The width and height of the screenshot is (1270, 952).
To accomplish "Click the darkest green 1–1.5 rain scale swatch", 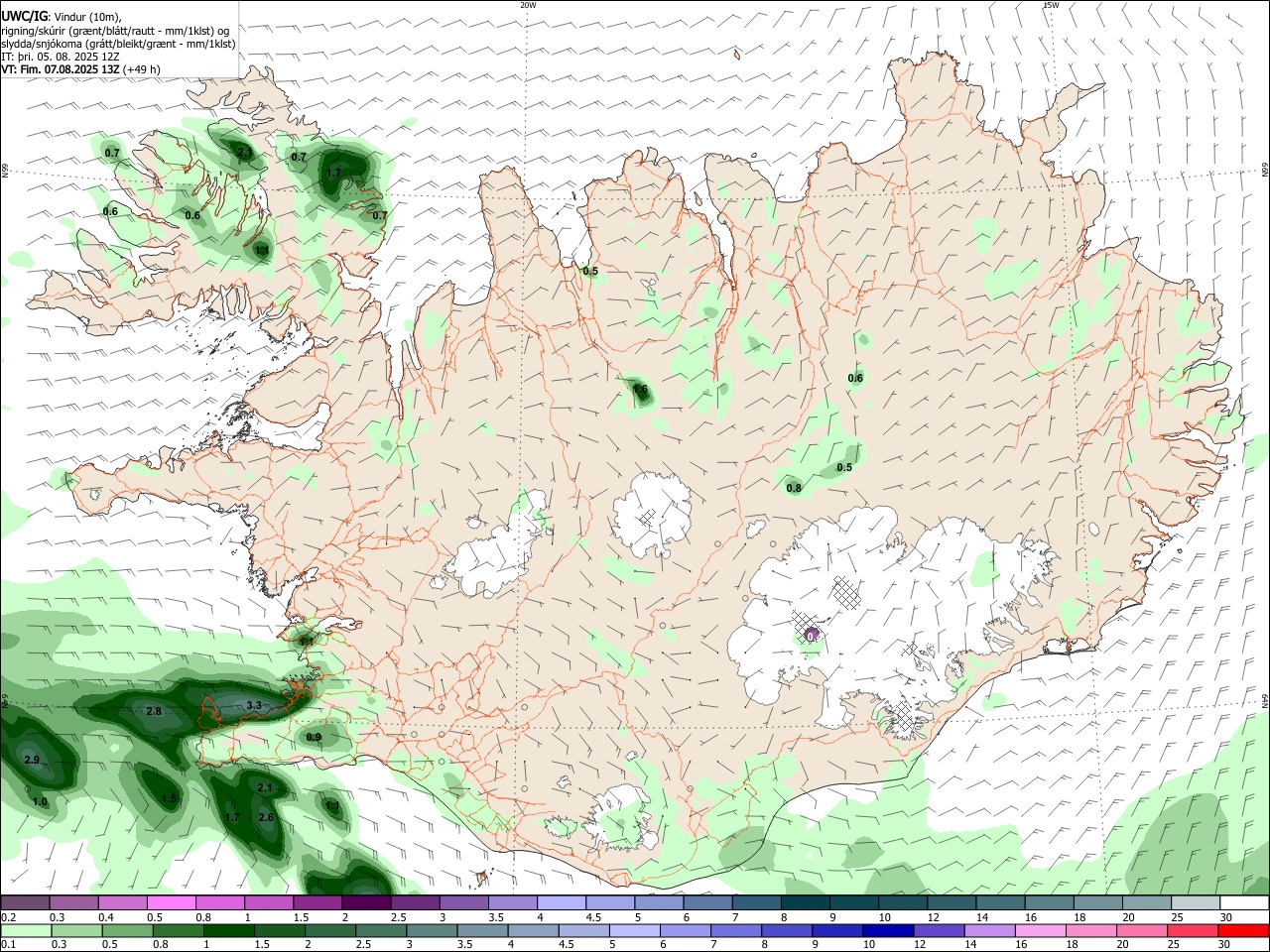I will pos(228,931).
